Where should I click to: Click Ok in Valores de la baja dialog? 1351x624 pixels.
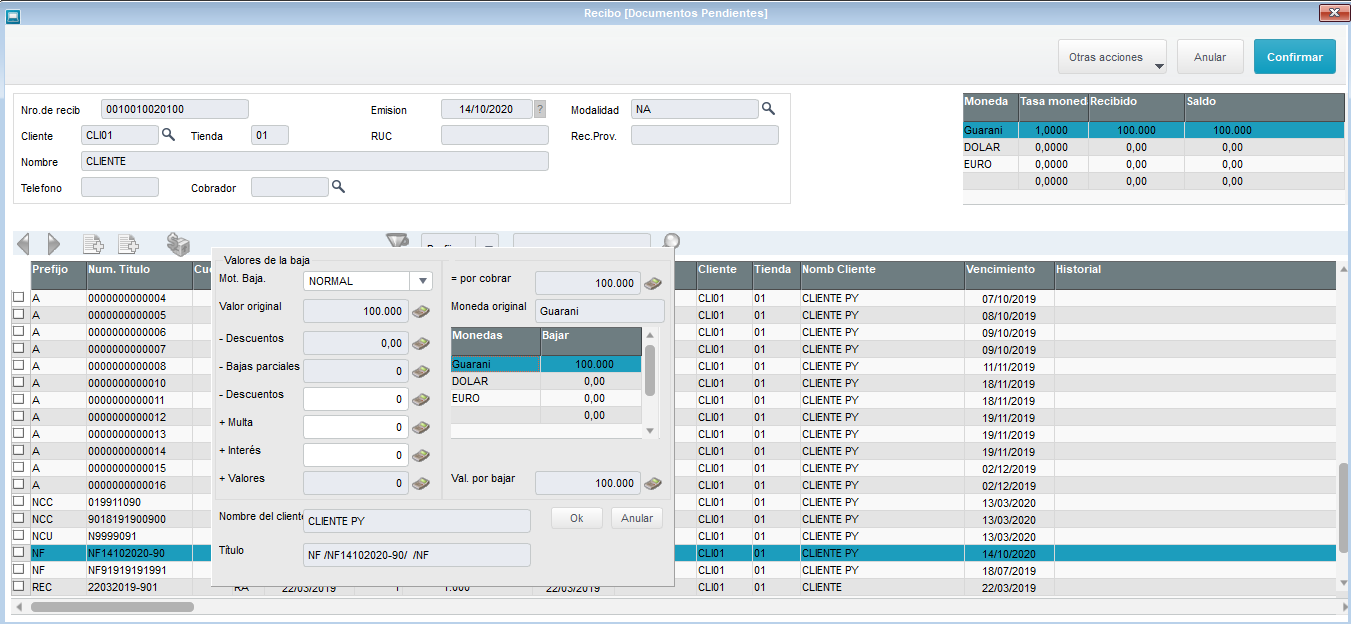coord(576,518)
